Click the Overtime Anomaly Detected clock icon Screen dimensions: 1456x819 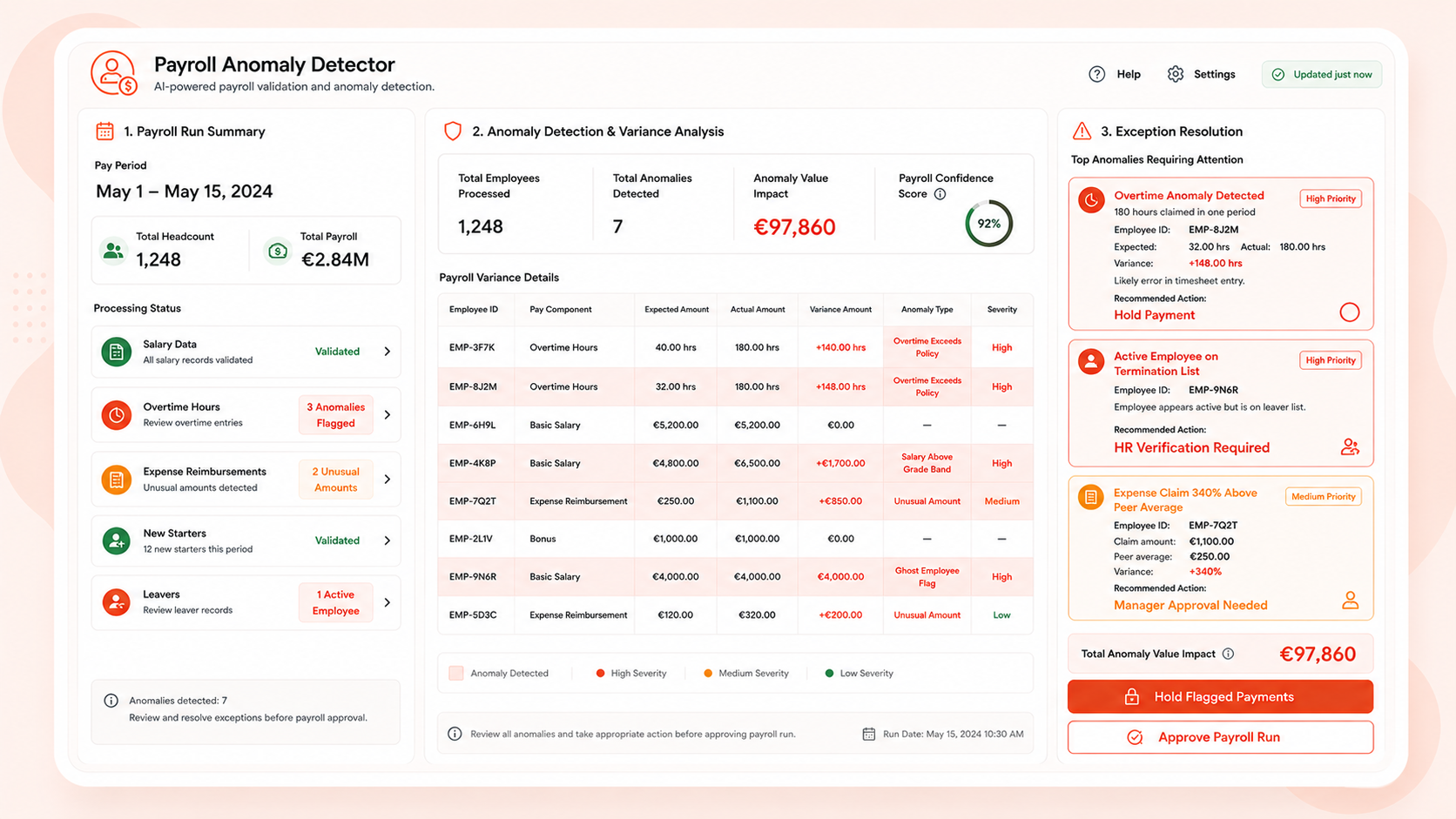coord(1091,200)
